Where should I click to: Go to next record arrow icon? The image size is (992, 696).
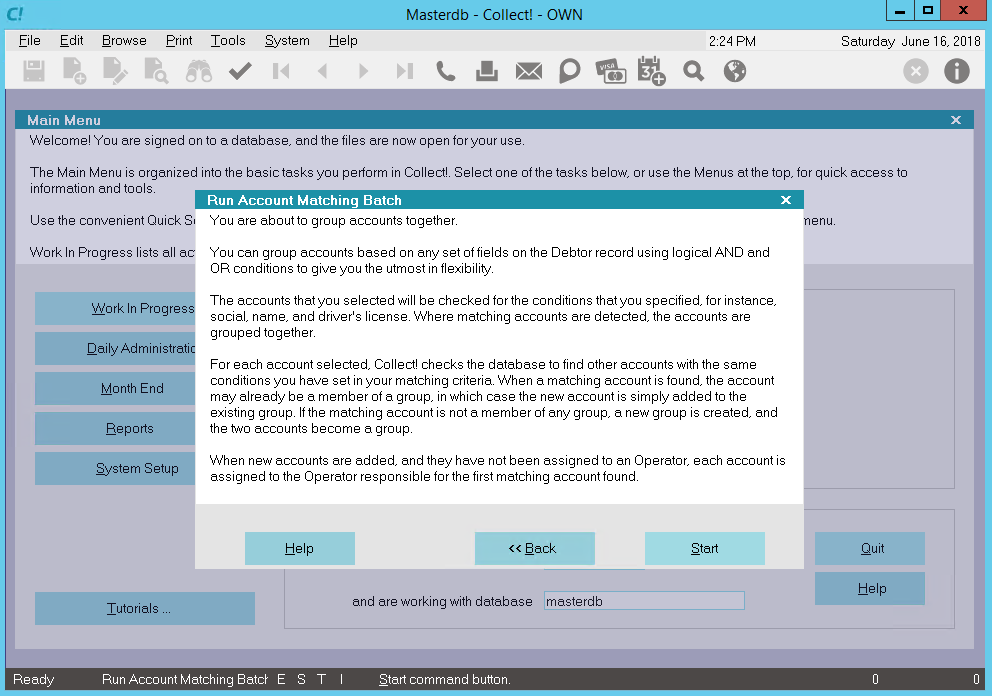(x=363, y=71)
